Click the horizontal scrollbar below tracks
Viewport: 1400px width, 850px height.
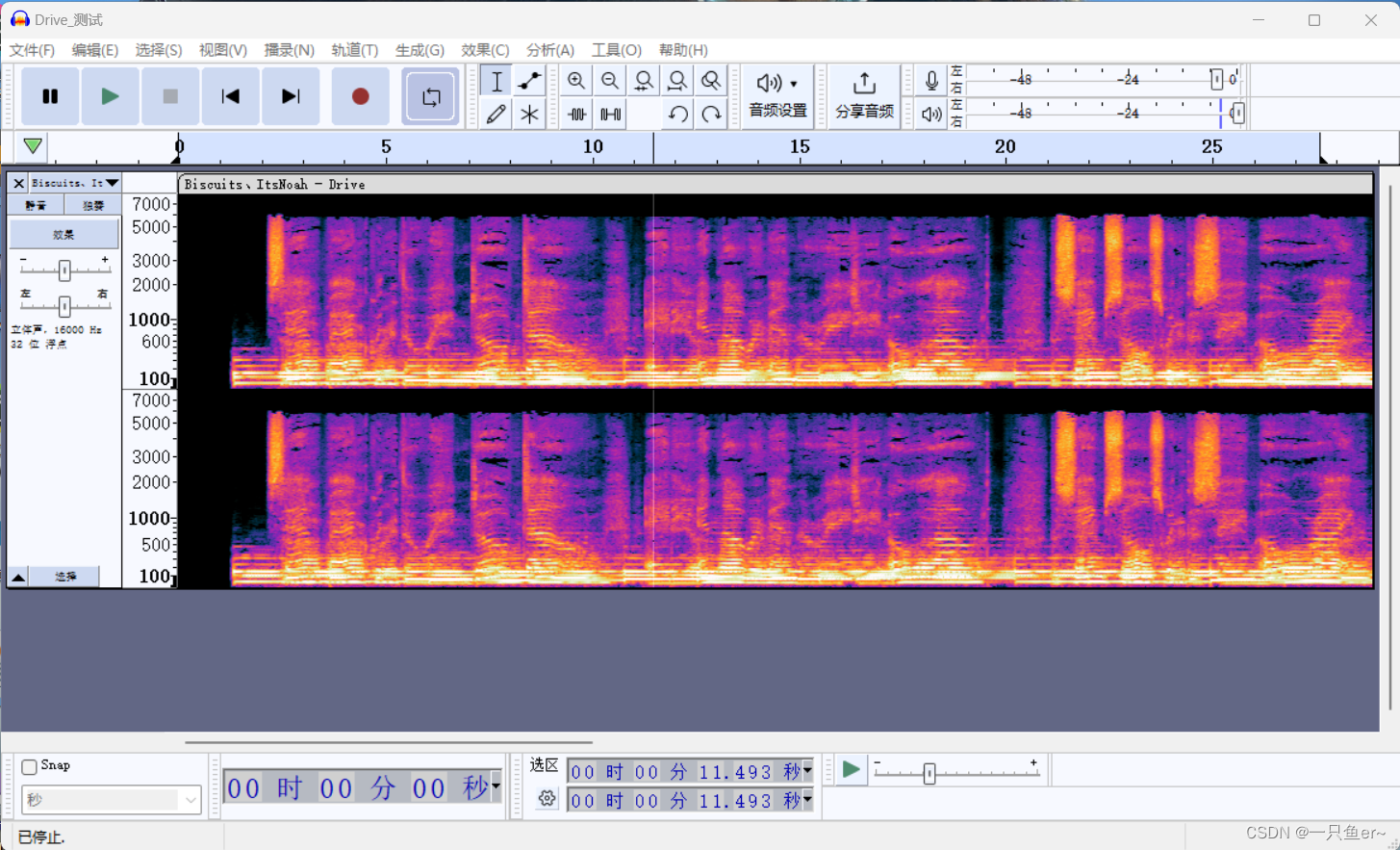[389, 742]
